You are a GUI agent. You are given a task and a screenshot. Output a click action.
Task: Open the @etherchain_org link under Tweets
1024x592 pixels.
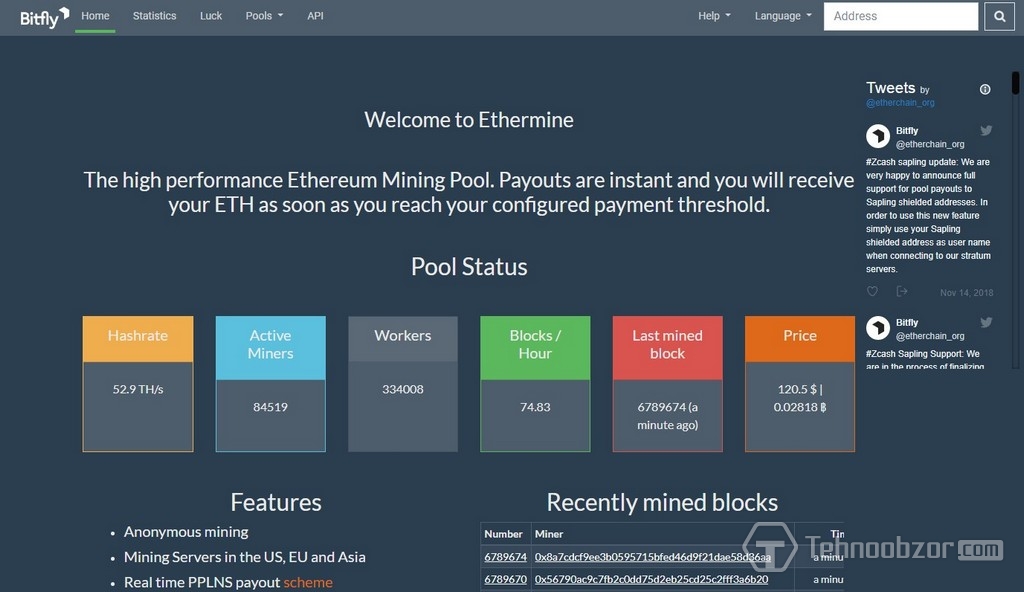(x=900, y=103)
